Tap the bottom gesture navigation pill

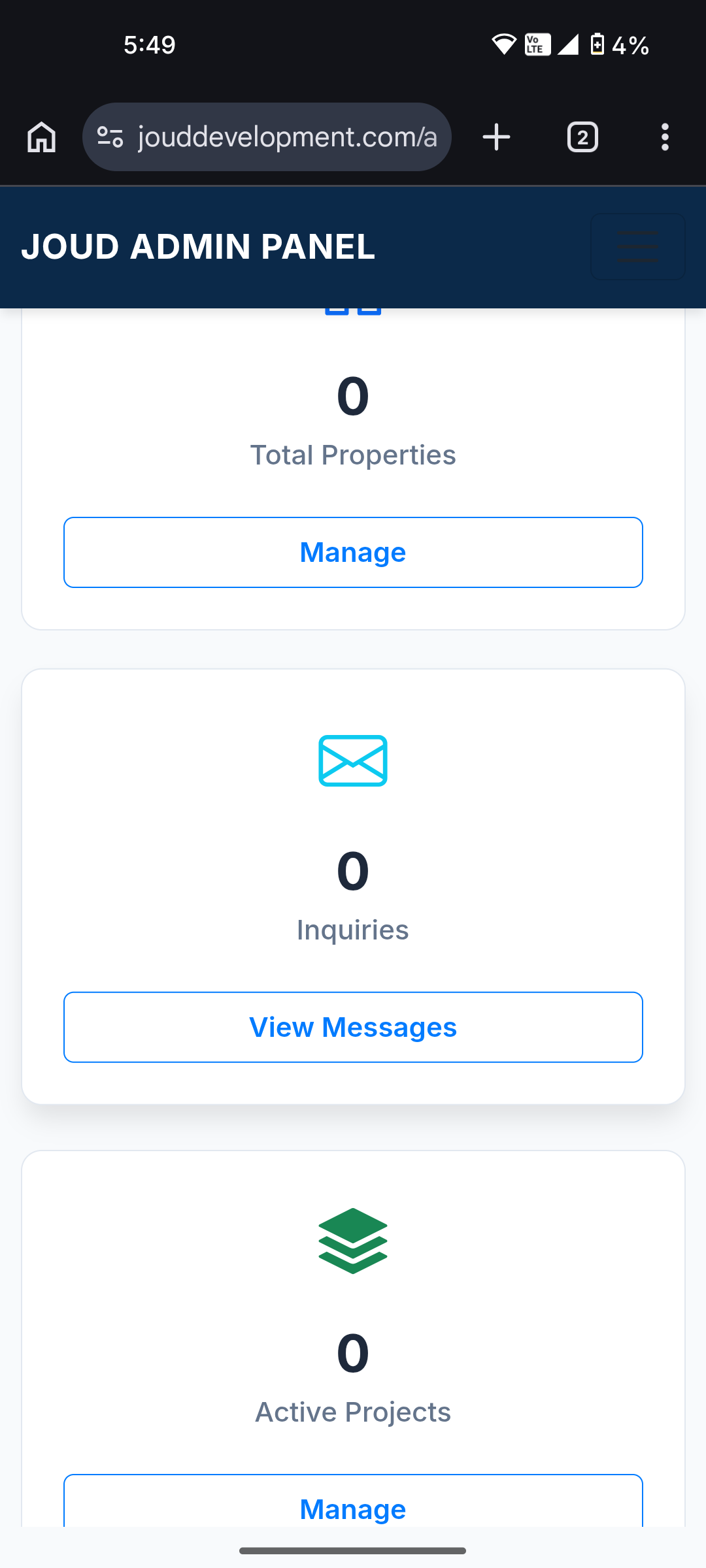tap(353, 1550)
